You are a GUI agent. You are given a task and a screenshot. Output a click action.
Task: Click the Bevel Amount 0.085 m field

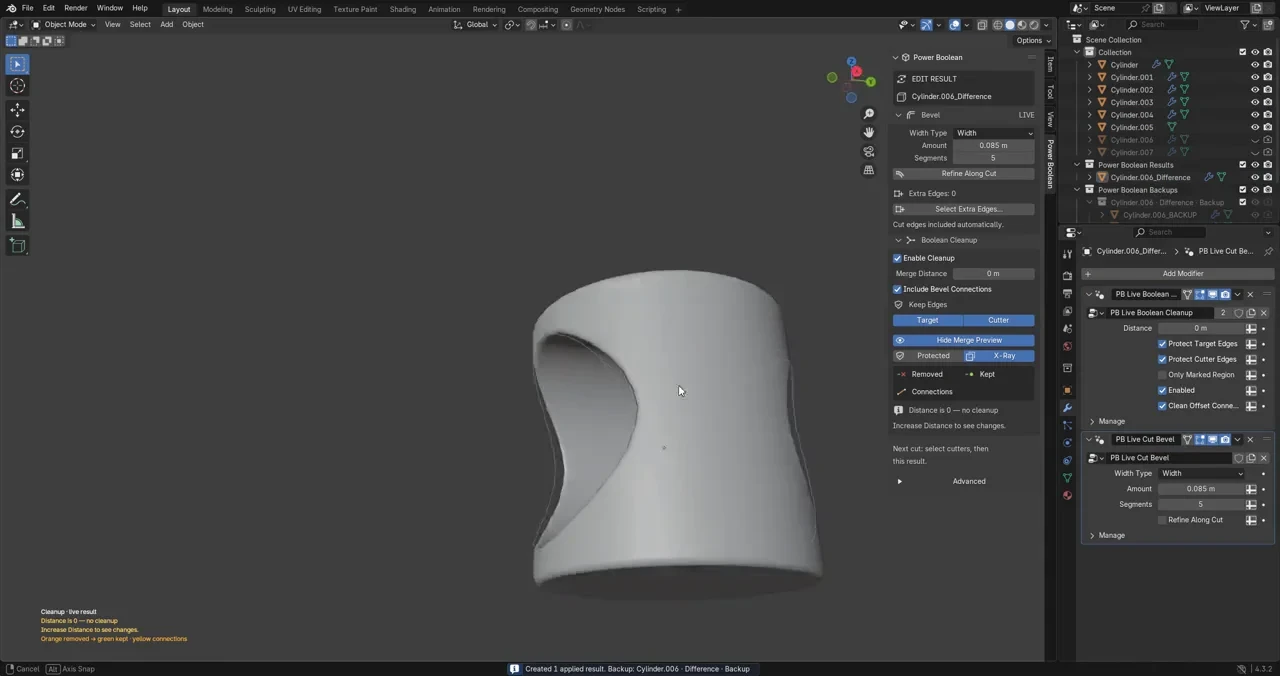pyautogui.click(x=993, y=146)
